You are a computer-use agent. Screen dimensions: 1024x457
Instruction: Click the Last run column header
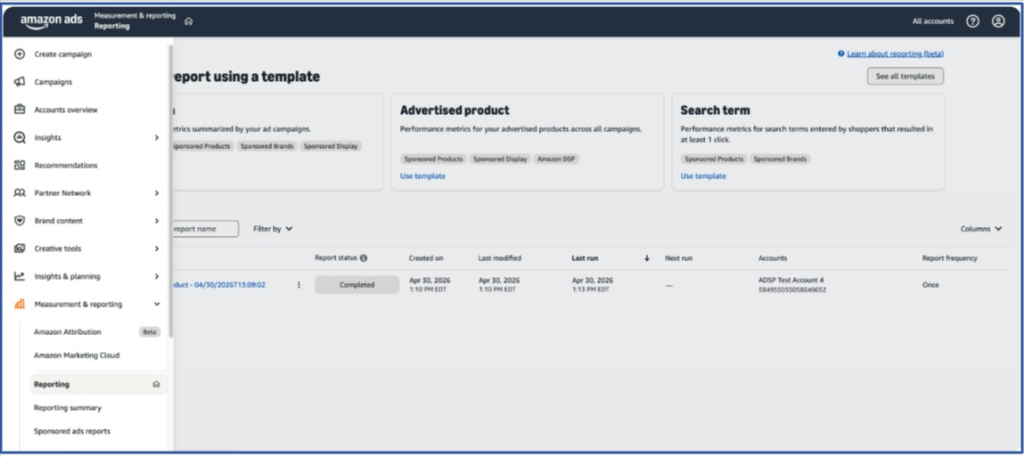pyautogui.click(x=584, y=258)
